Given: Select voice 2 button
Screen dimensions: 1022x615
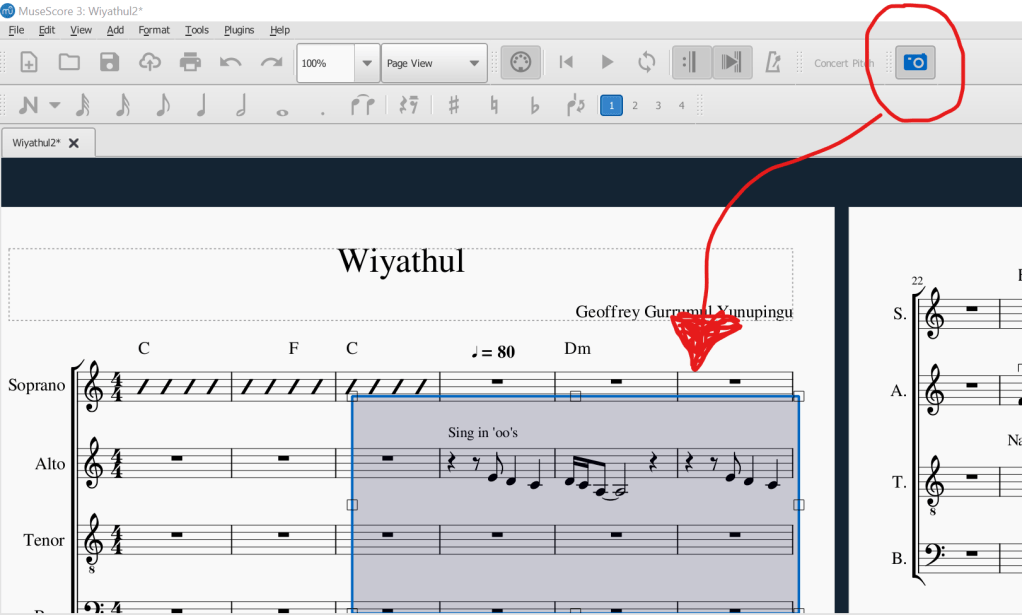Looking at the screenshot, I should [635, 105].
